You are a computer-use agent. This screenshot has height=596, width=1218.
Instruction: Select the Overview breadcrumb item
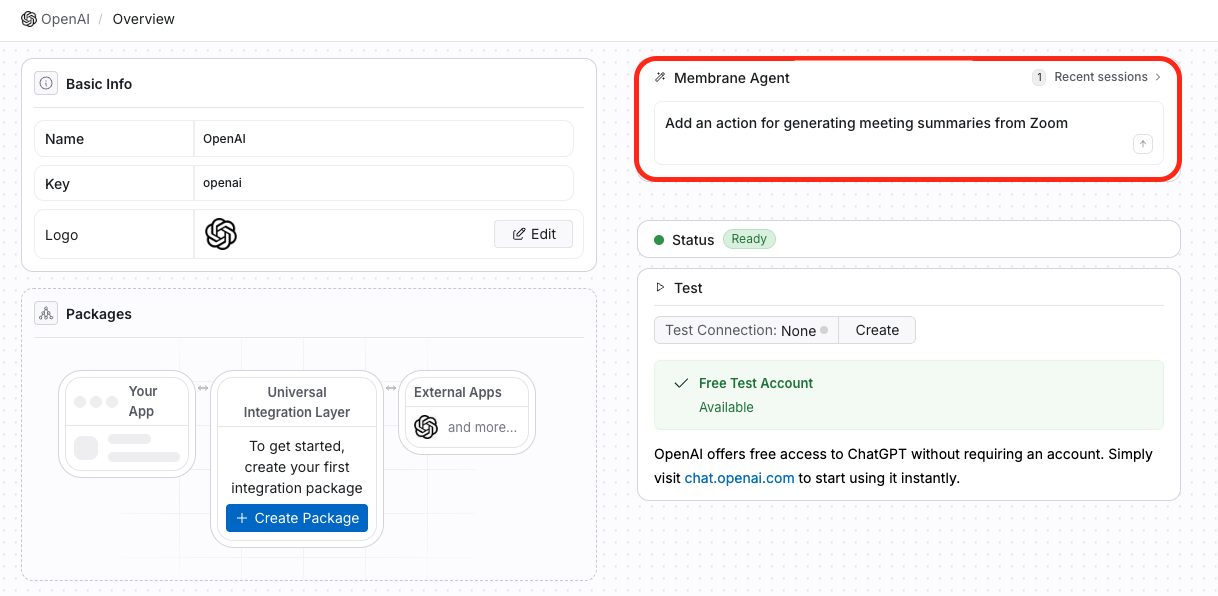(143, 19)
